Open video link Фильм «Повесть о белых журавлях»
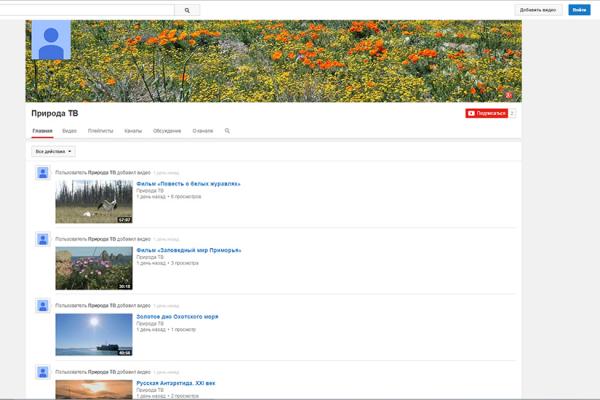The width and height of the screenshot is (600, 400). (188, 184)
